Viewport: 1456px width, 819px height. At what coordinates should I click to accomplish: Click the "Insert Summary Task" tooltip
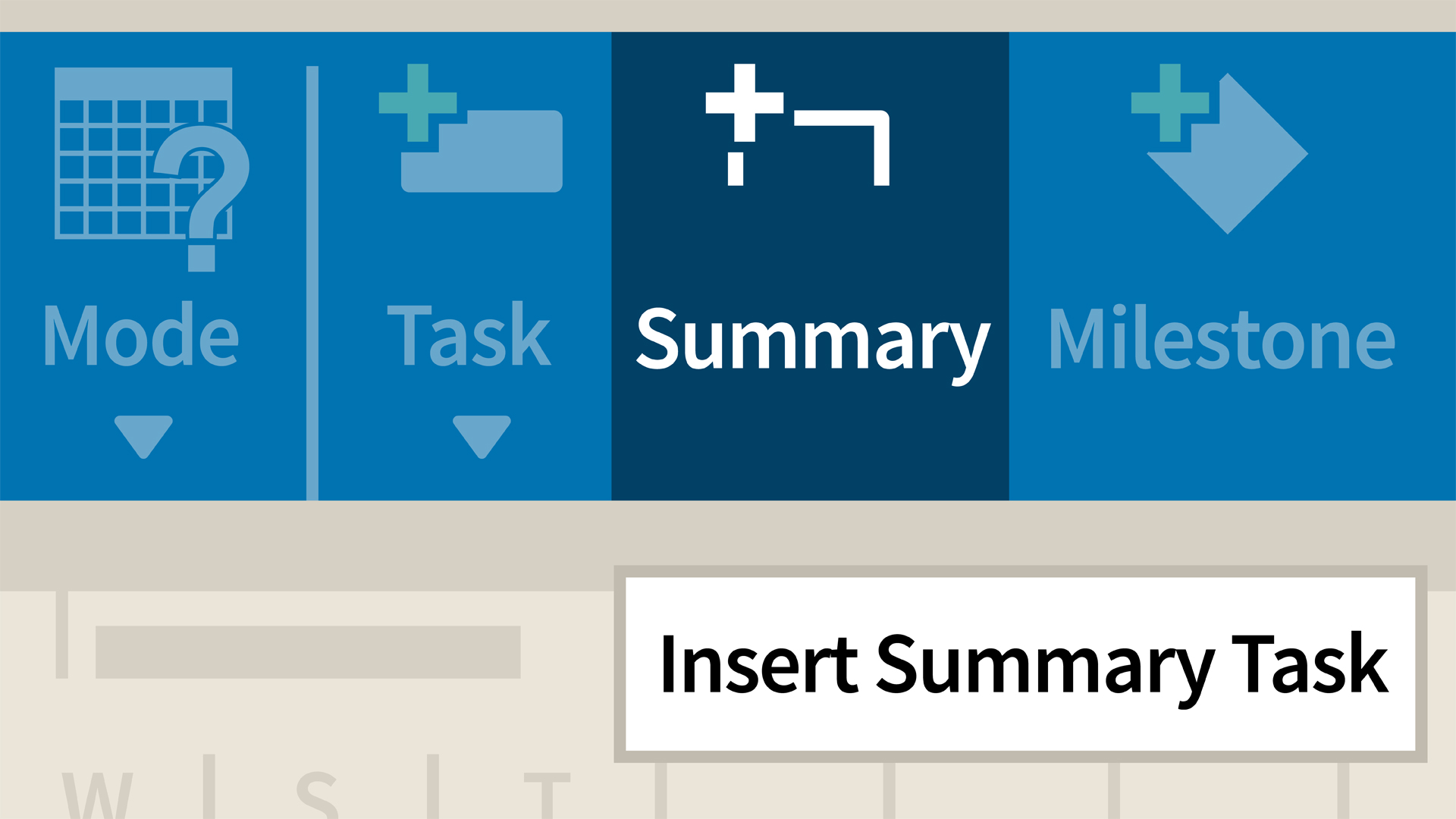(1021, 664)
